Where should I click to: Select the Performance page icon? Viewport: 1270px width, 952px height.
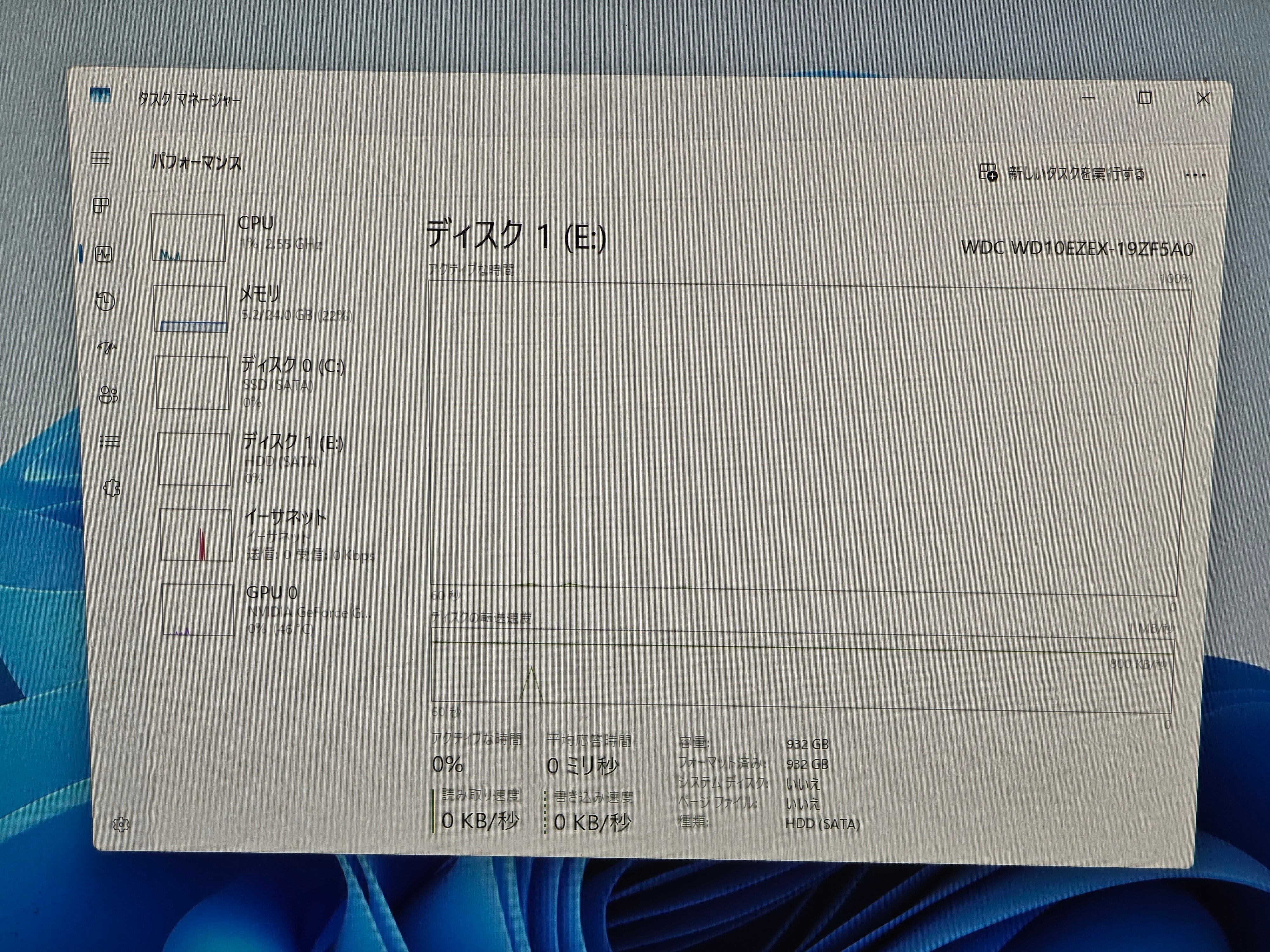[104, 254]
